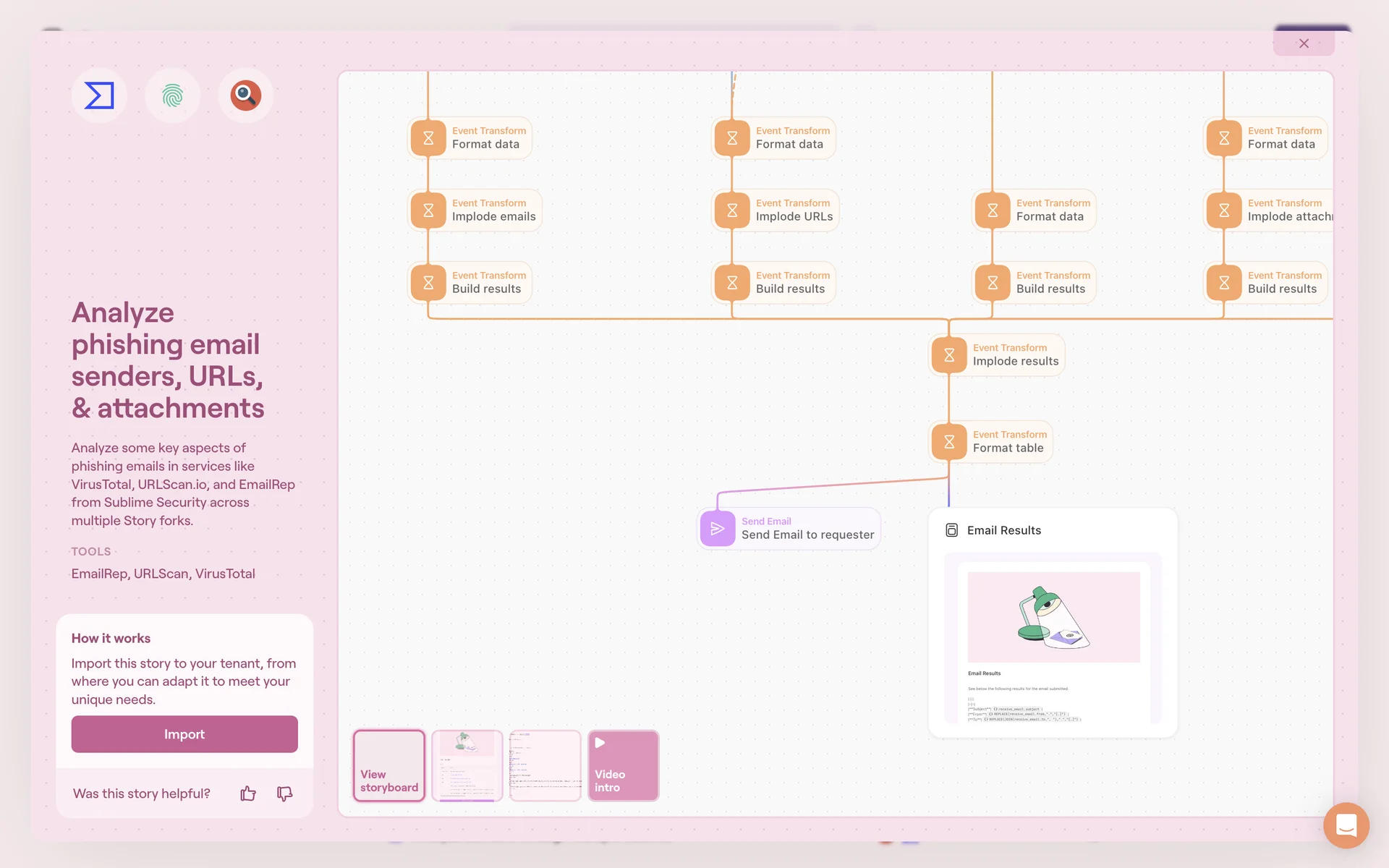The height and width of the screenshot is (868, 1389).
Task: Select the Implode emails hourglass icon
Action: [x=428, y=210]
